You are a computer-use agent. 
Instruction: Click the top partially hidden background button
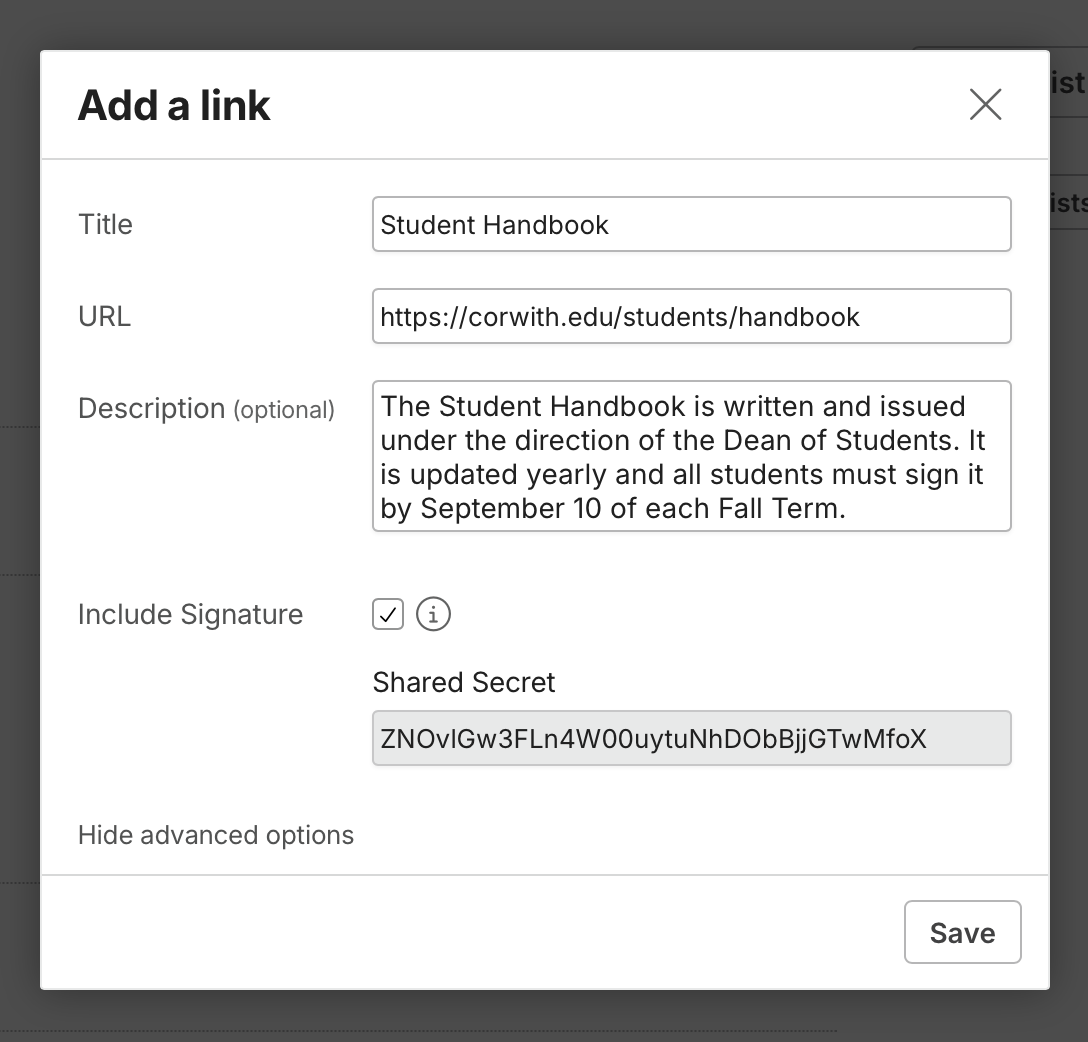1068,83
